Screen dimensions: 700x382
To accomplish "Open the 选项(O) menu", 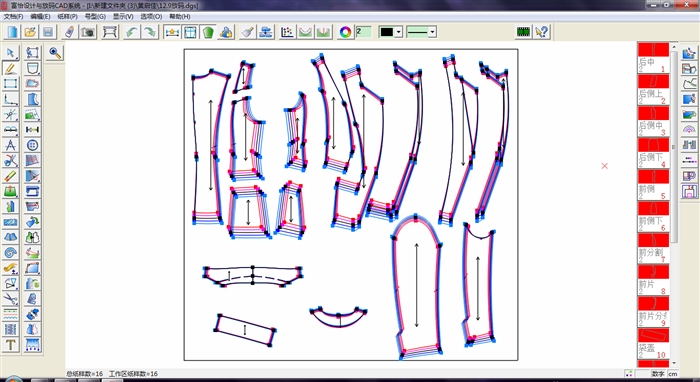I will pos(151,17).
